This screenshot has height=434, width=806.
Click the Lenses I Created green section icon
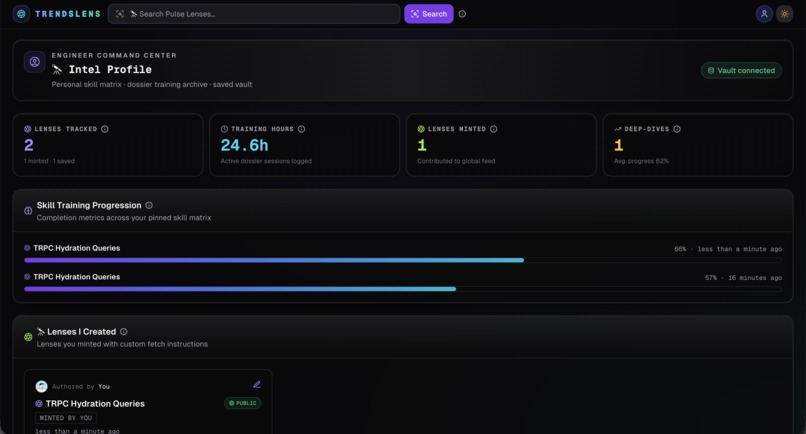pyautogui.click(x=28, y=337)
